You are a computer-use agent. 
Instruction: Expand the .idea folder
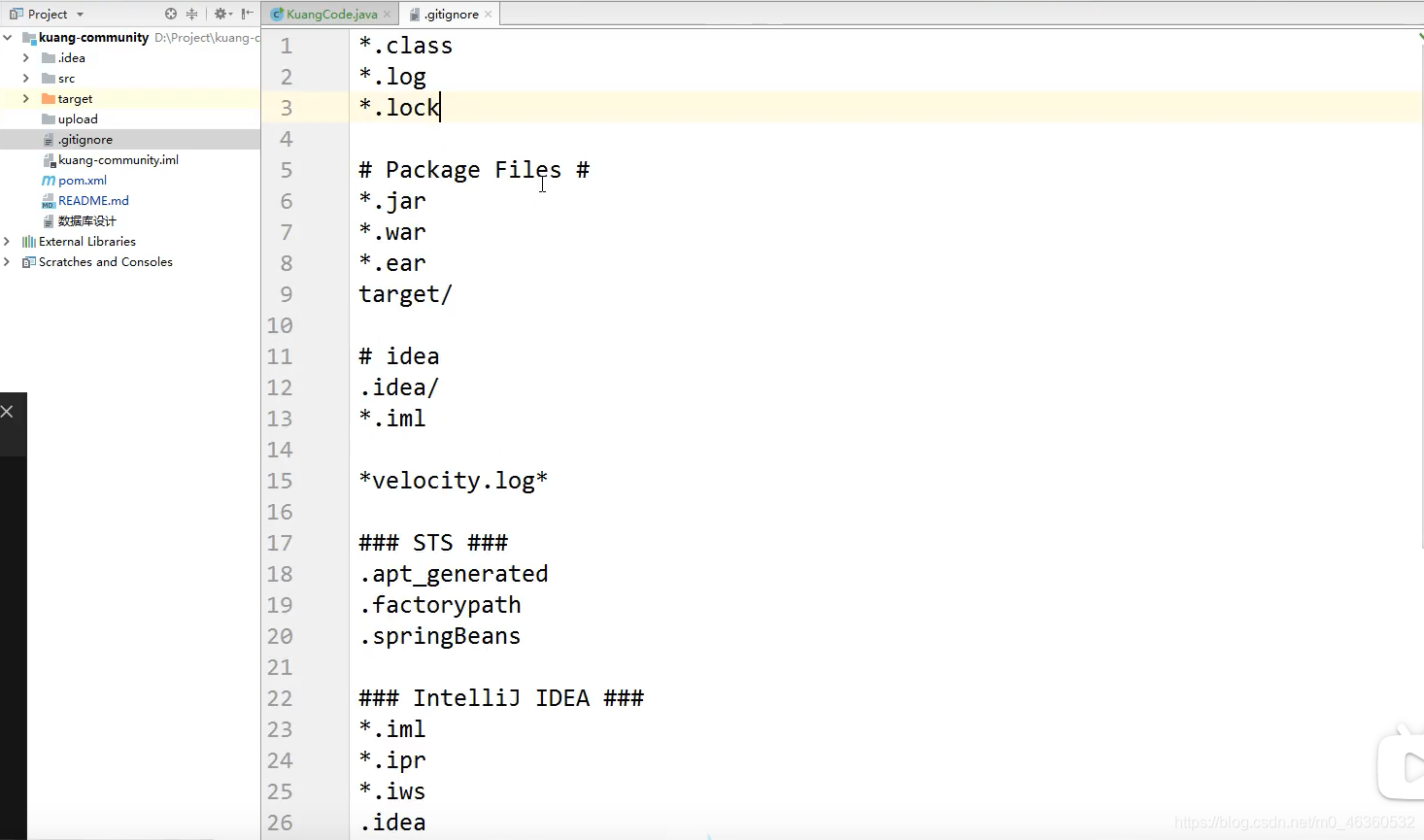(x=26, y=58)
